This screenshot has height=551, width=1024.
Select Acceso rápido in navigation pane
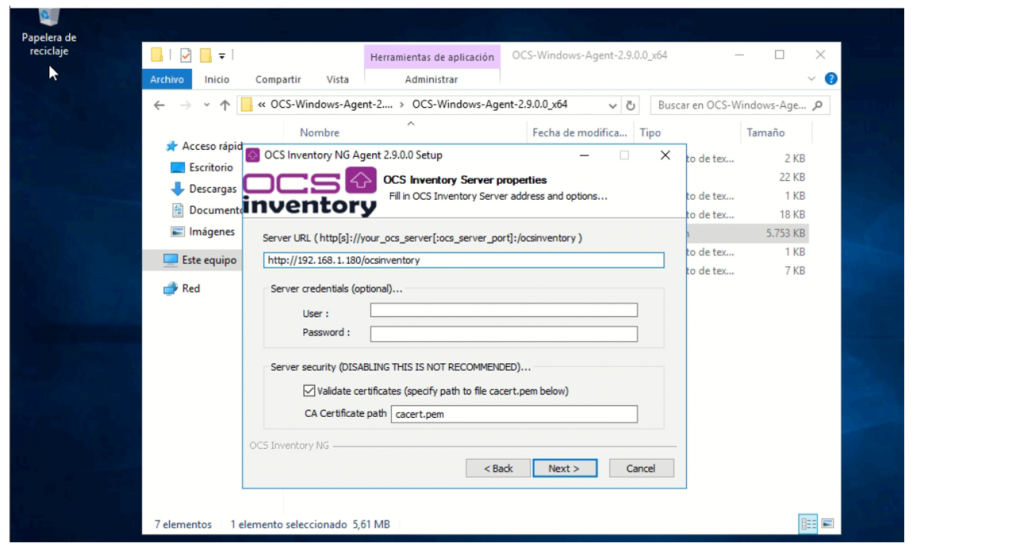[204, 146]
